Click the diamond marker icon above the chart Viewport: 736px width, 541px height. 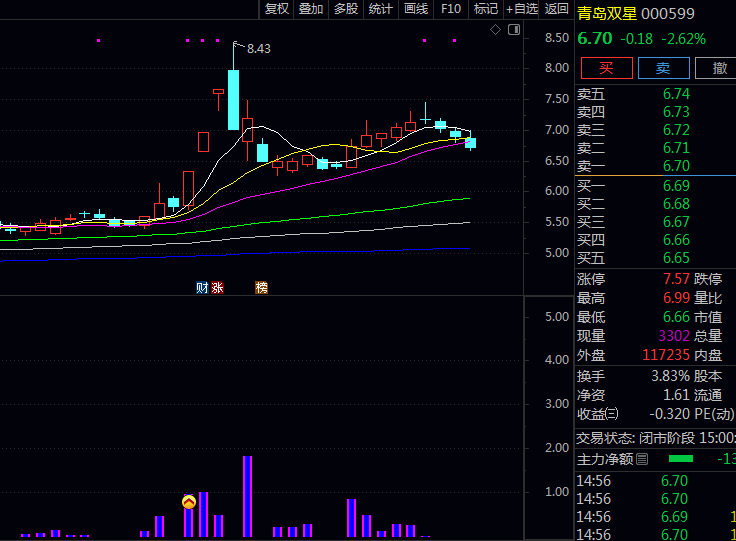click(495, 30)
